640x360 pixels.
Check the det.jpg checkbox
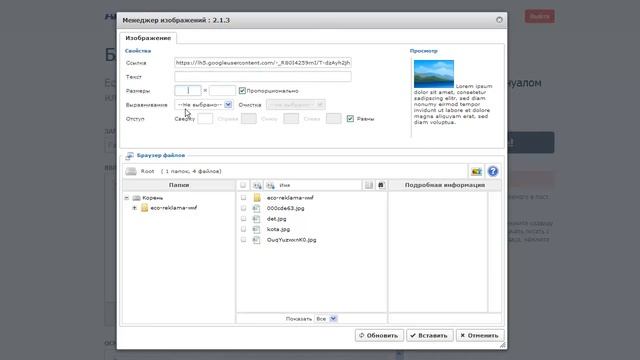[243, 219]
